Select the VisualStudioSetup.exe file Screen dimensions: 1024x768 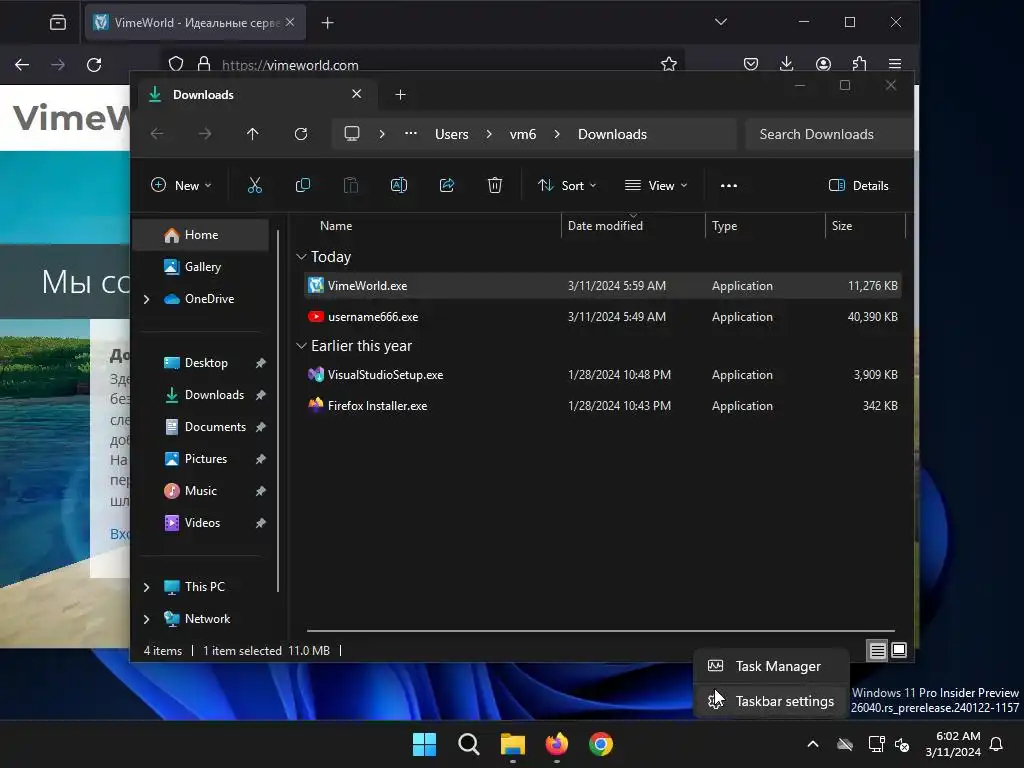click(x=603, y=375)
